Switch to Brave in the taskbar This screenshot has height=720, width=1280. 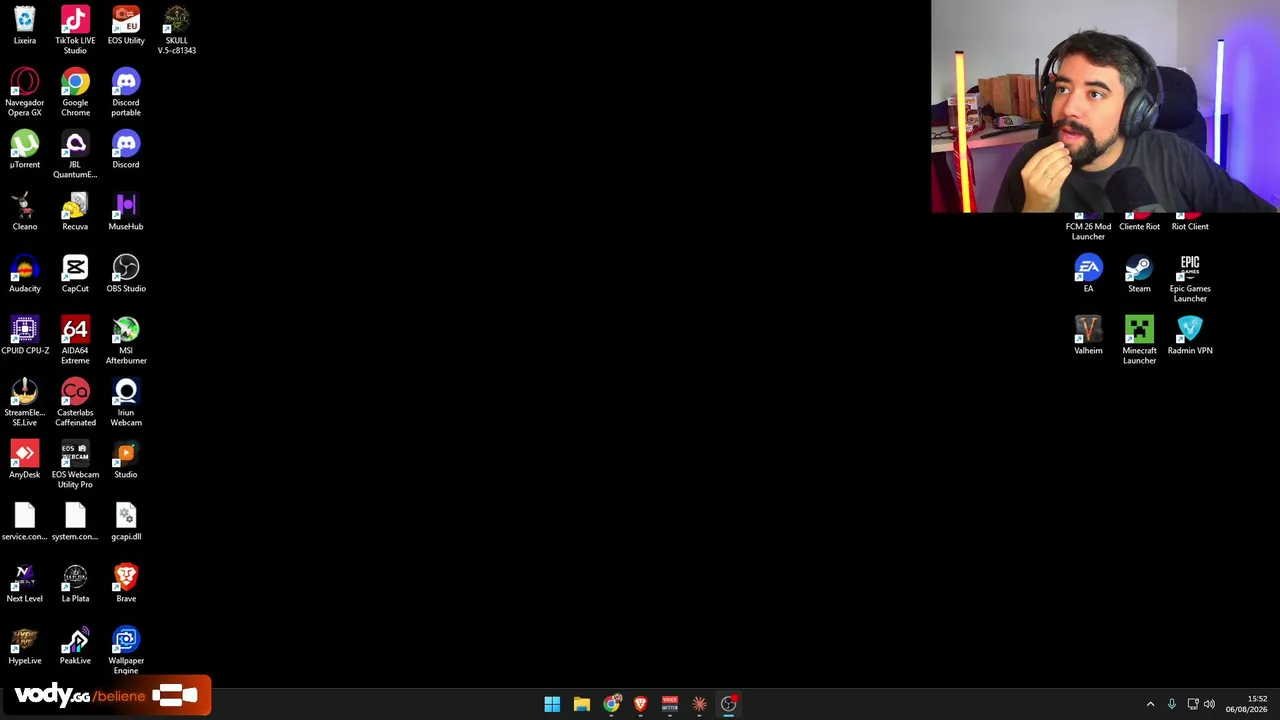pyautogui.click(x=640, y=704)
